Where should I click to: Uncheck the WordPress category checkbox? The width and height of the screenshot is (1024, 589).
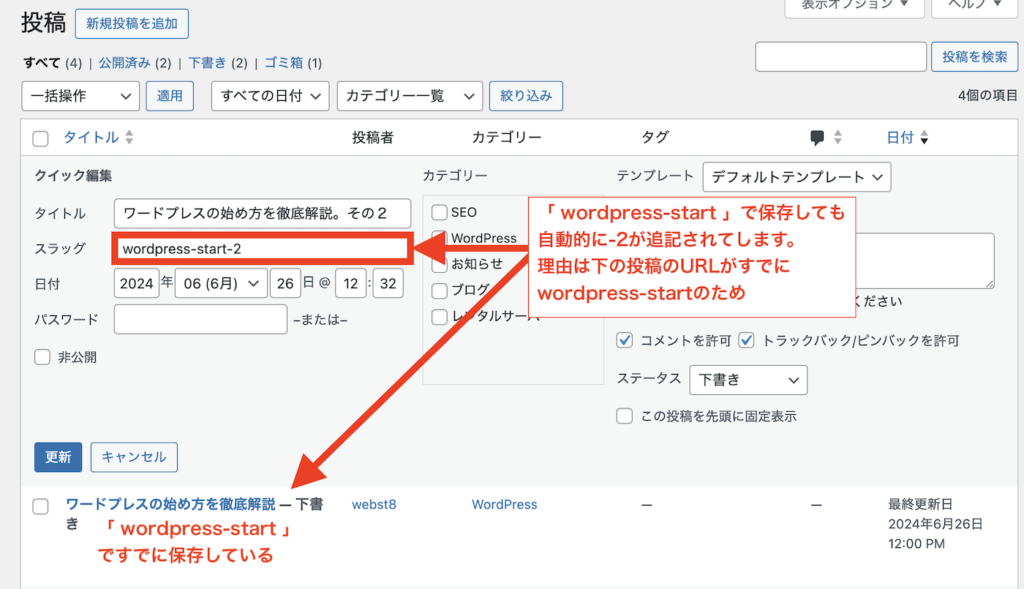coord(438,239)
